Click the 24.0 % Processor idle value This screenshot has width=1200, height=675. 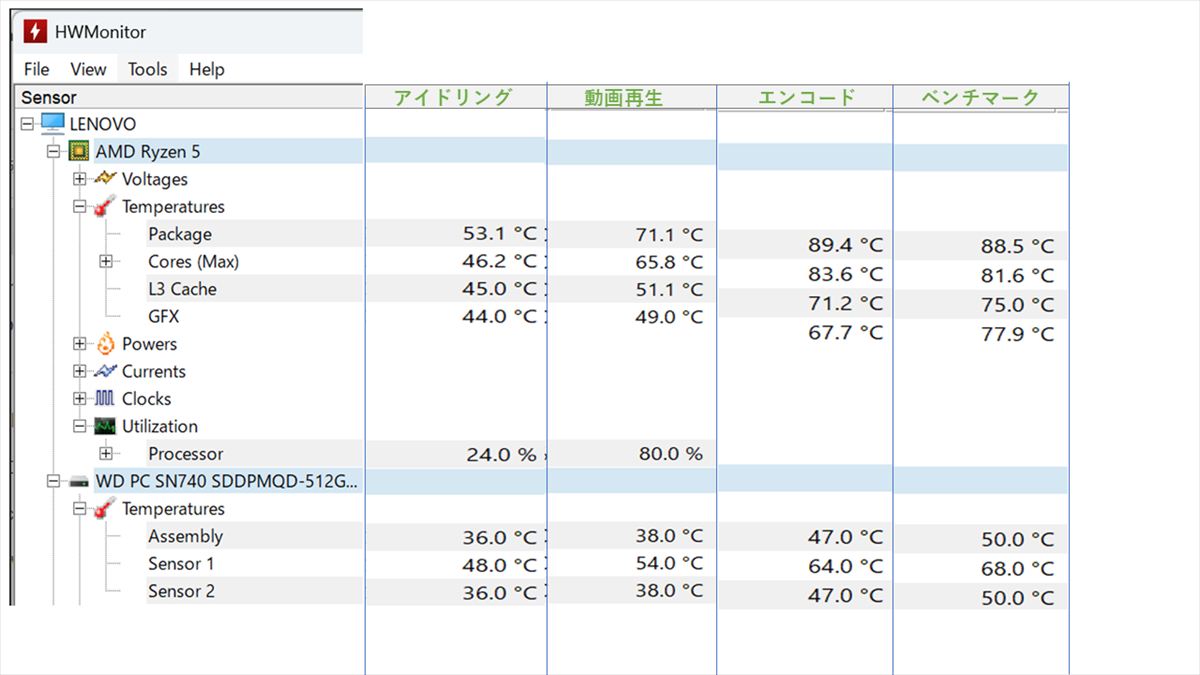[x=501, y=455]
